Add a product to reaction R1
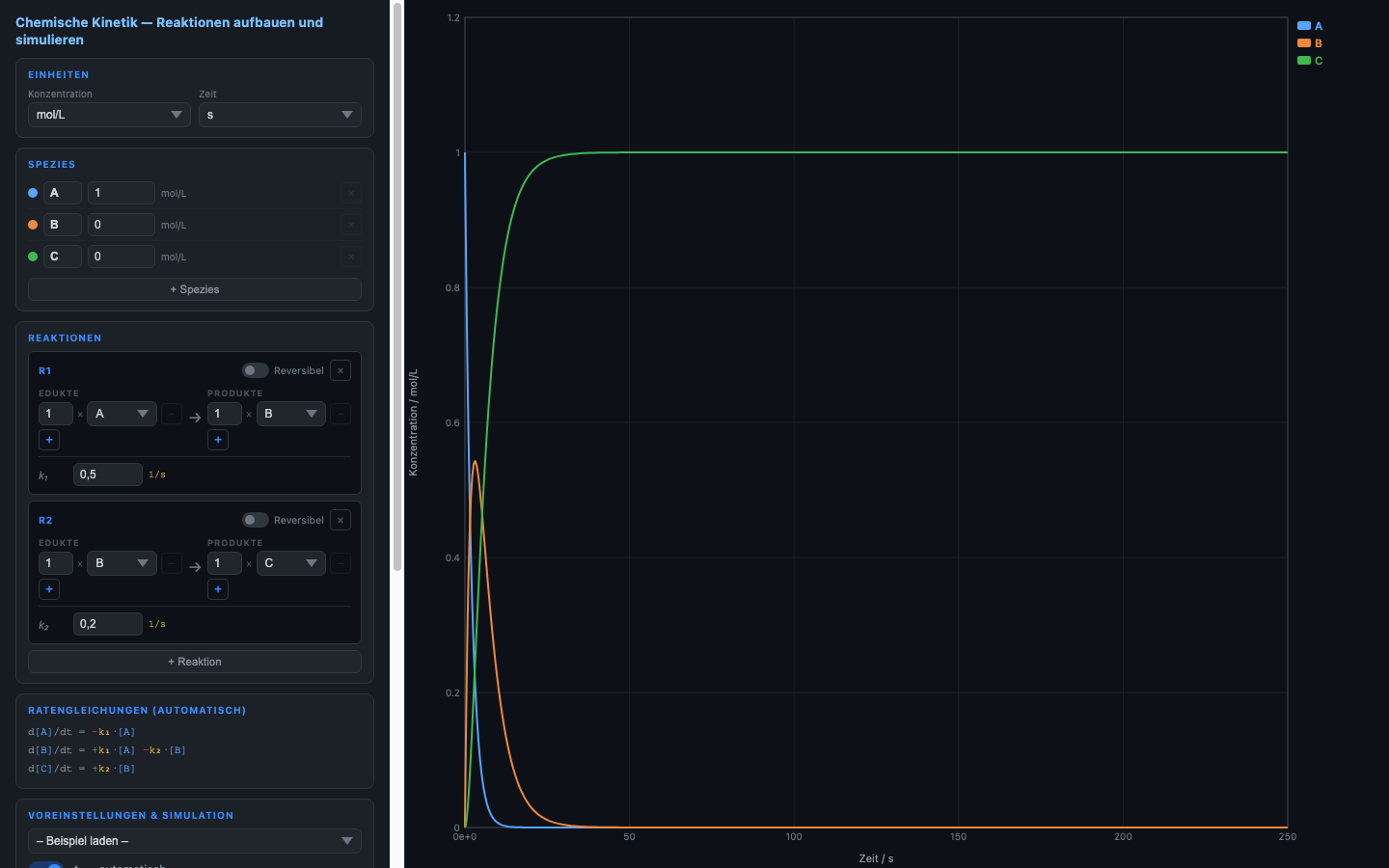The width and height of the screenshot is (1389, 868). (x=218, y=440)
